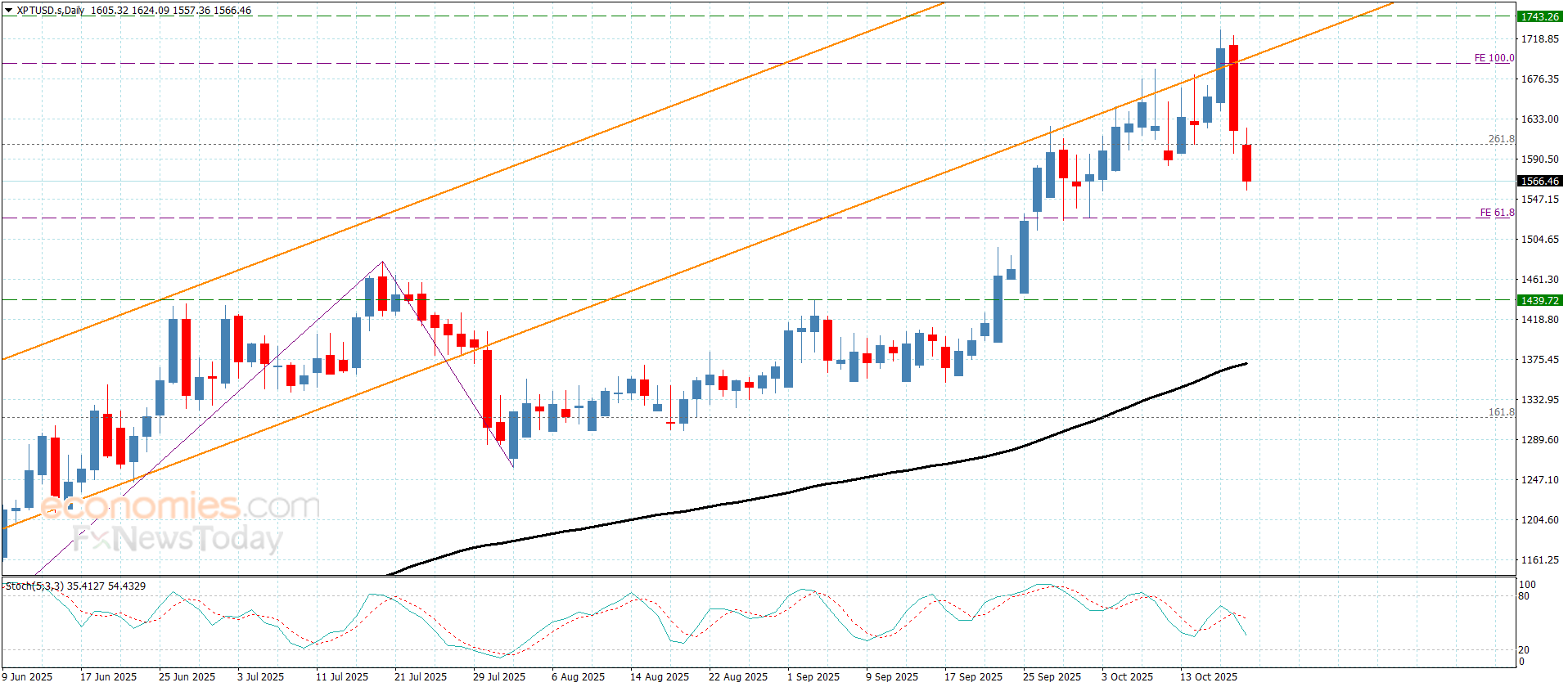
Task: Click the FE 61.8 Fibonacci label
Action: point(1497,213)
